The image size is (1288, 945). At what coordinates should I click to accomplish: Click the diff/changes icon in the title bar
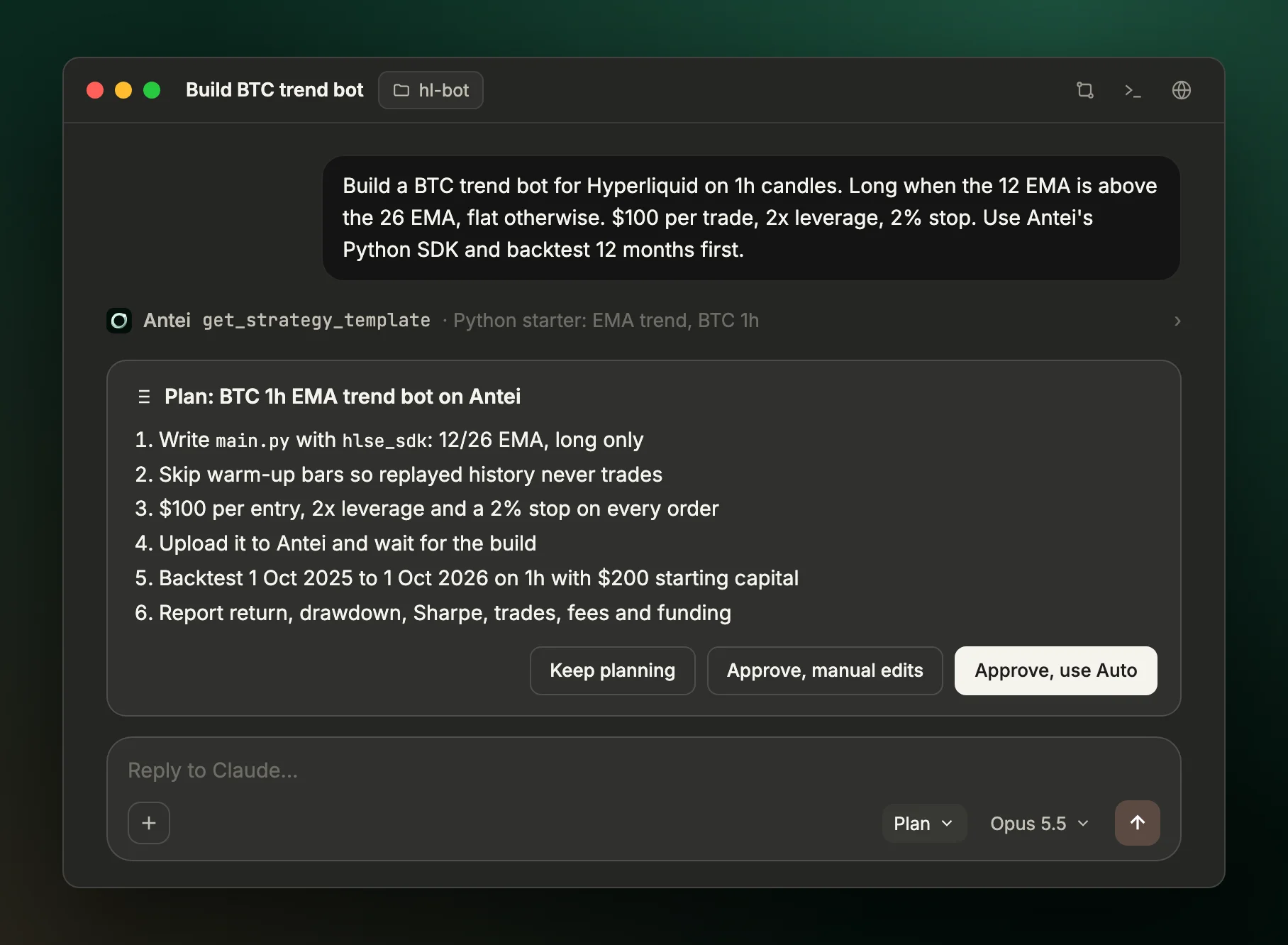[1084, 90]
